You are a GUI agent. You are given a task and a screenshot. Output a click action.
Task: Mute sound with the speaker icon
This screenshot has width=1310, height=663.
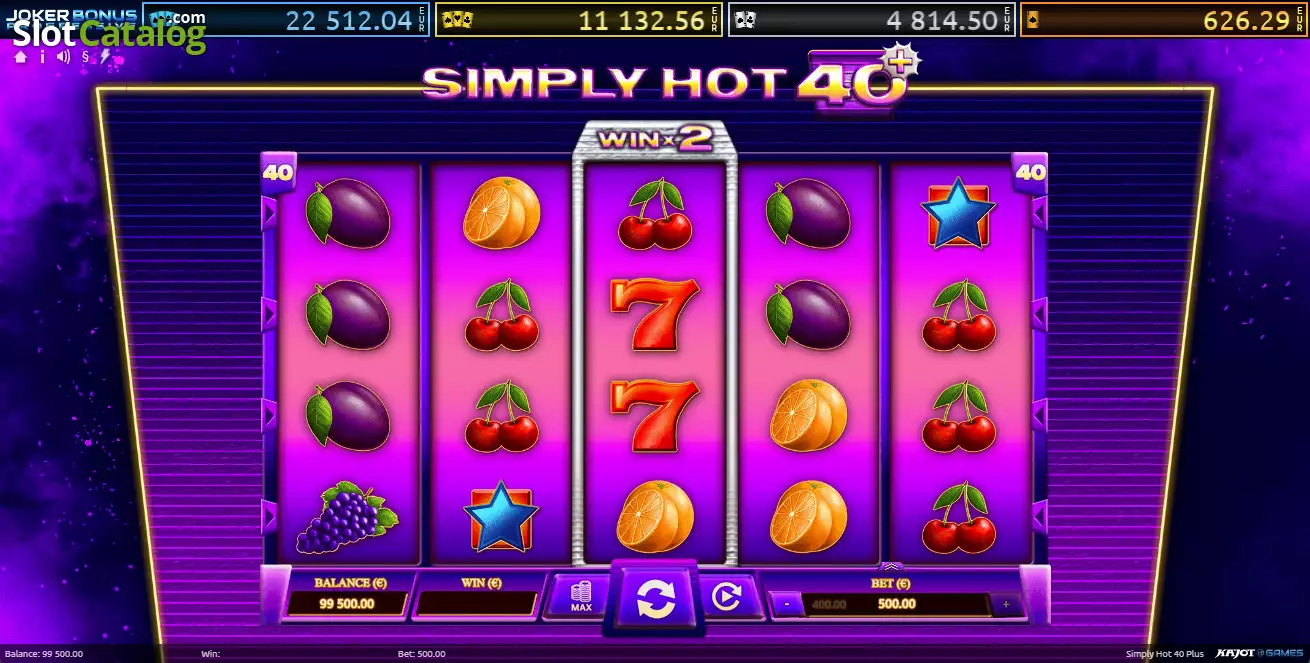coord(64,57)
